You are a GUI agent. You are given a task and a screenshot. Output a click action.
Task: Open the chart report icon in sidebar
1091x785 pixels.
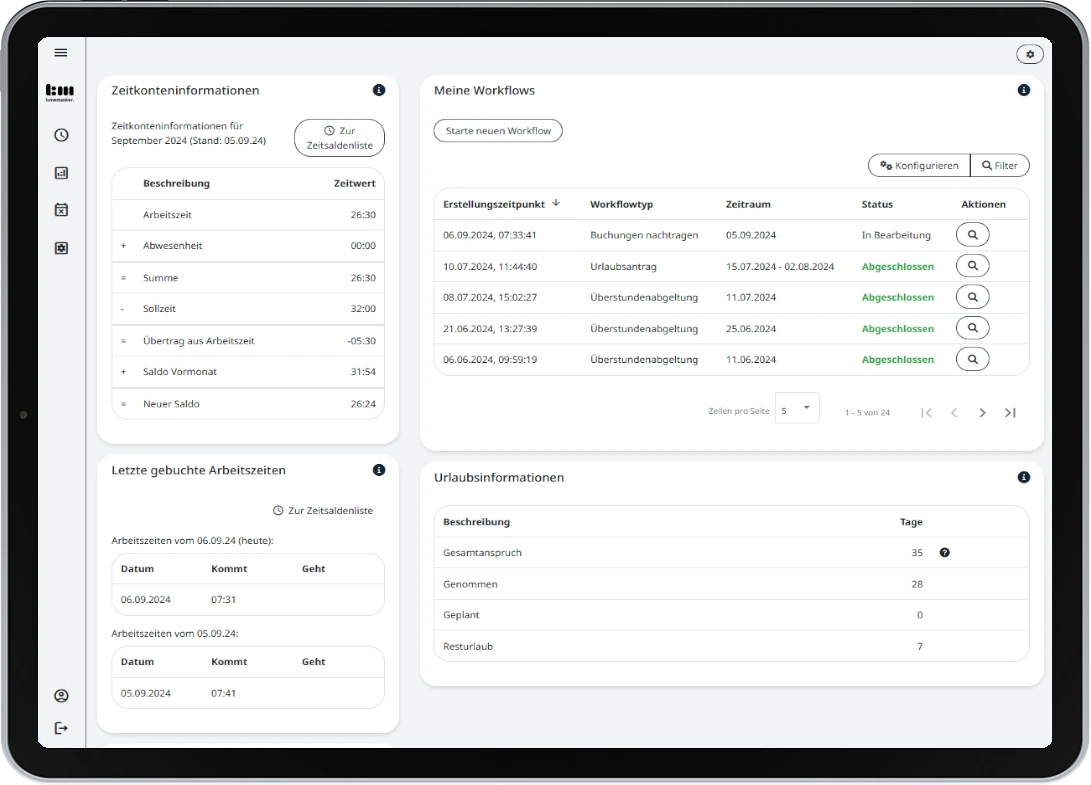click(x=61, y=173)
